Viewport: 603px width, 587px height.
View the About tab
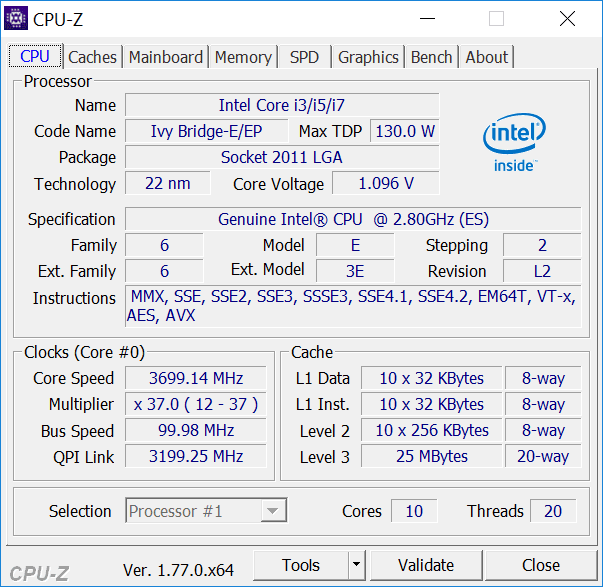point(487,57)
